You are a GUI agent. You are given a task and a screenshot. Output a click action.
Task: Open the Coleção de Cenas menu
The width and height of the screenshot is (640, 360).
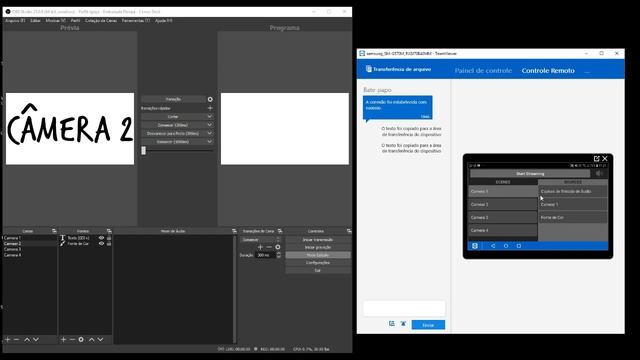coord(101,20)
